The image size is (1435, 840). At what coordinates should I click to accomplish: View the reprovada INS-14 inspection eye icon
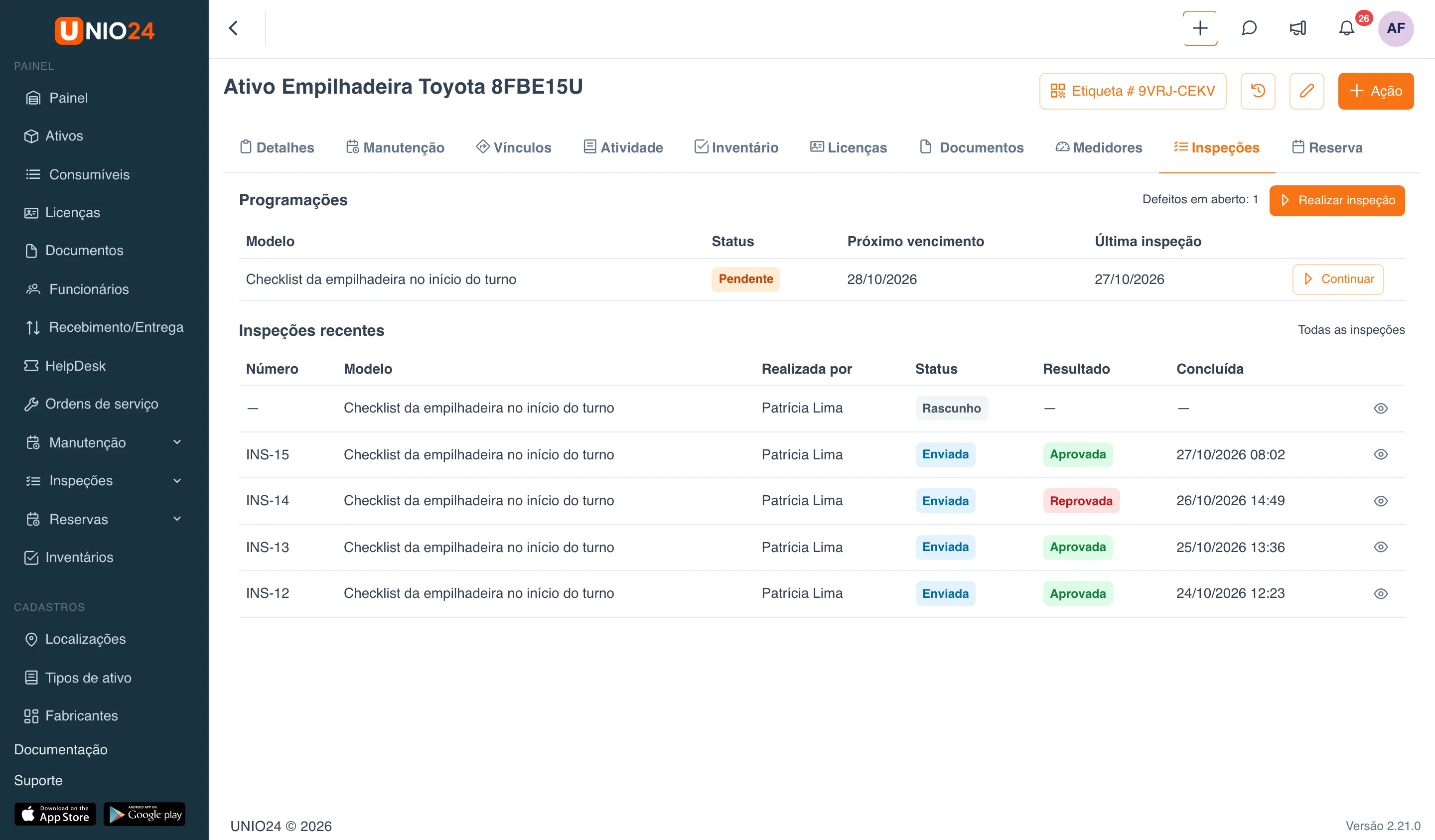click(1380, 501)
